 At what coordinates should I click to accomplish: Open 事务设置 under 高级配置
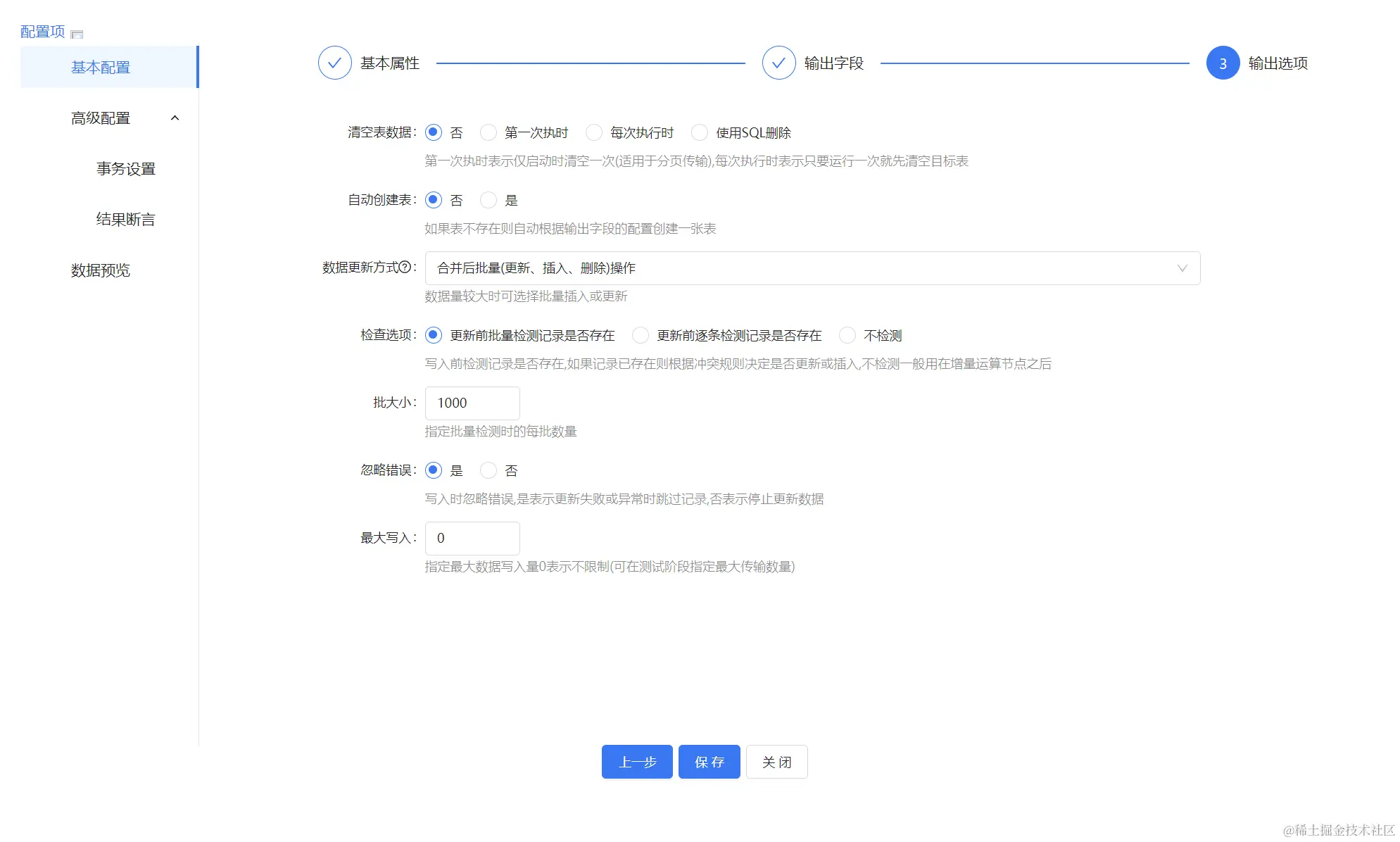click(x=126, y=168)
